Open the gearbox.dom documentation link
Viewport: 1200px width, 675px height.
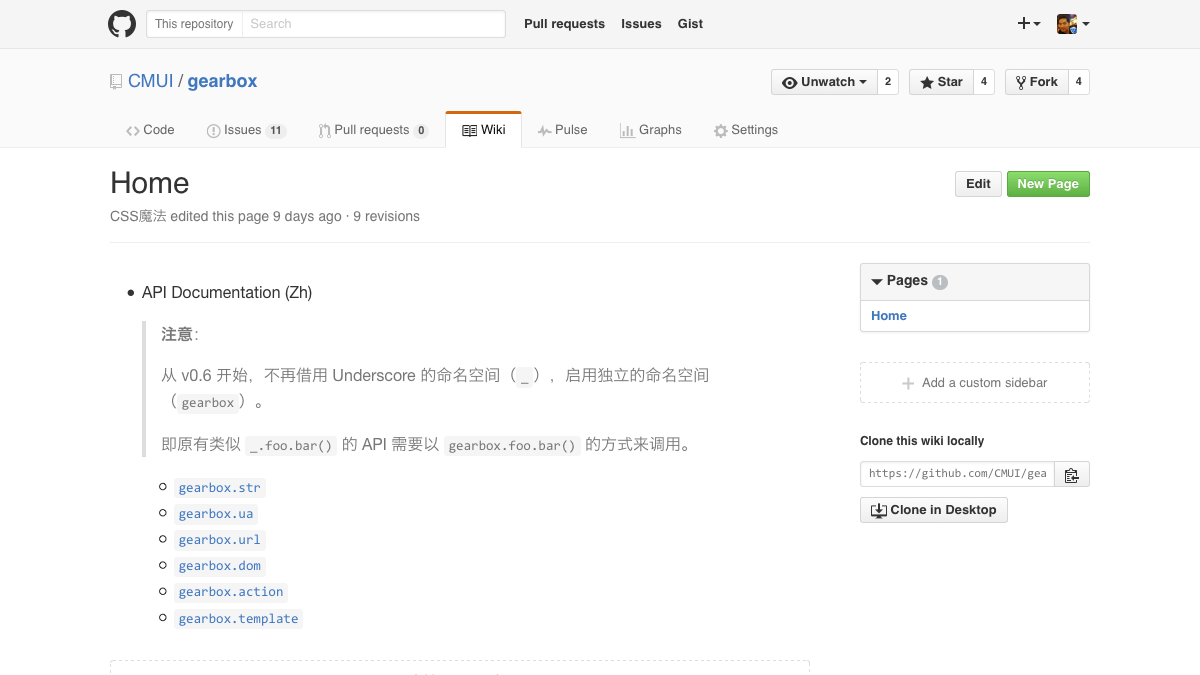[219, 566]
